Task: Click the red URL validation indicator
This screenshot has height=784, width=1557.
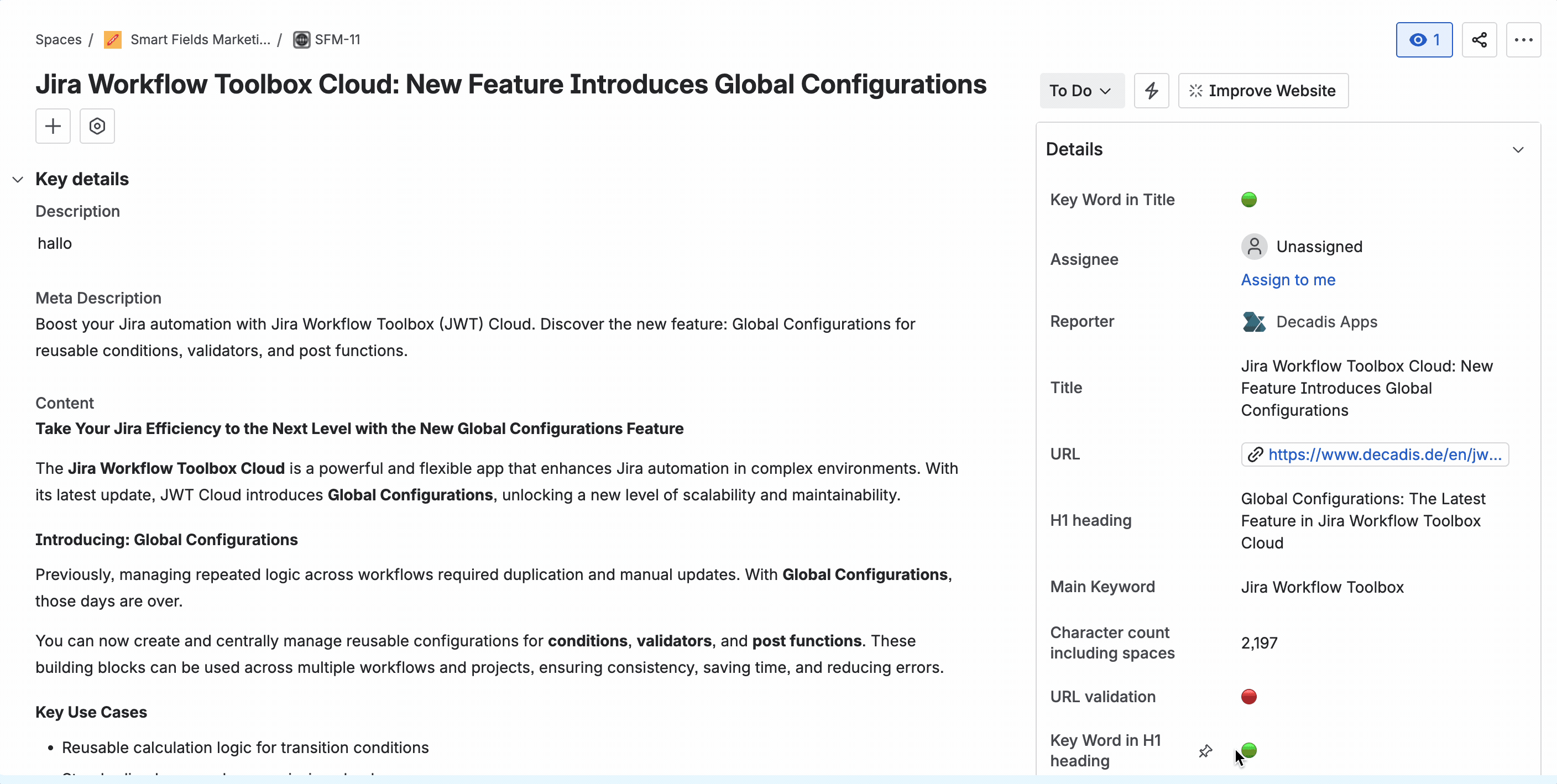Action: [1248, 696]
